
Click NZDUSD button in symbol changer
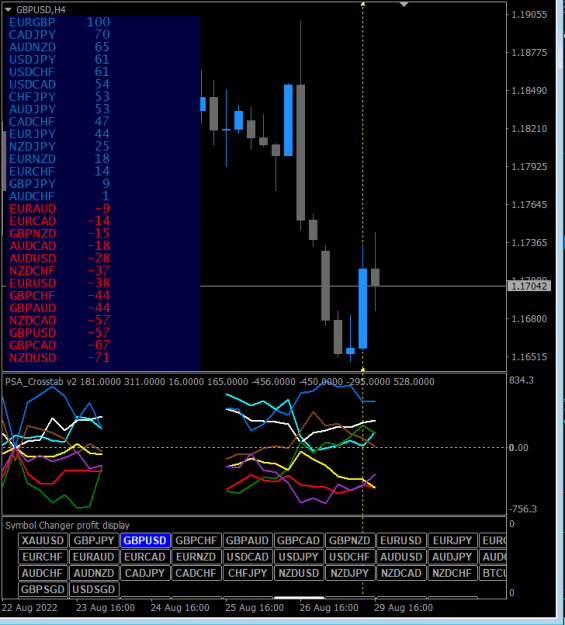tap(299, 573)
